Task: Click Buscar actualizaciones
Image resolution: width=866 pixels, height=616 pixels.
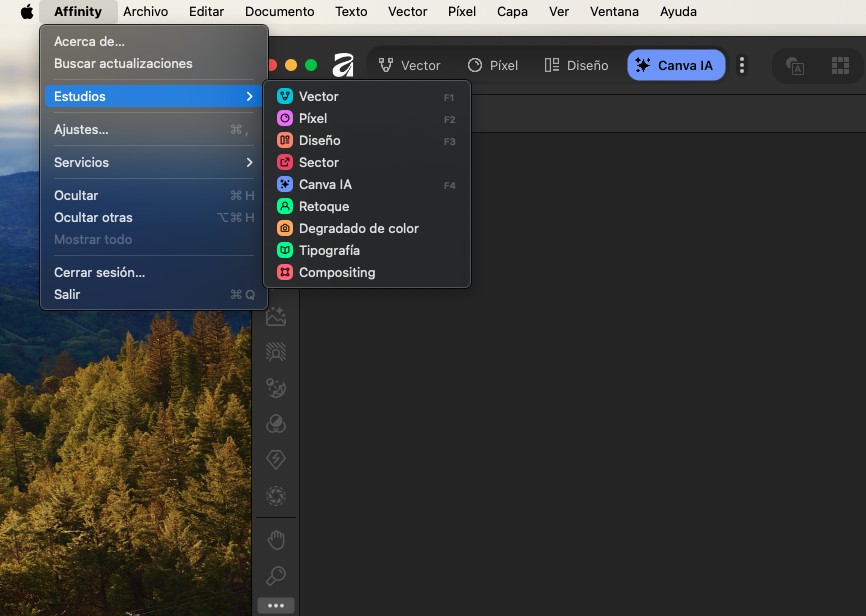Action: [123, 63]
